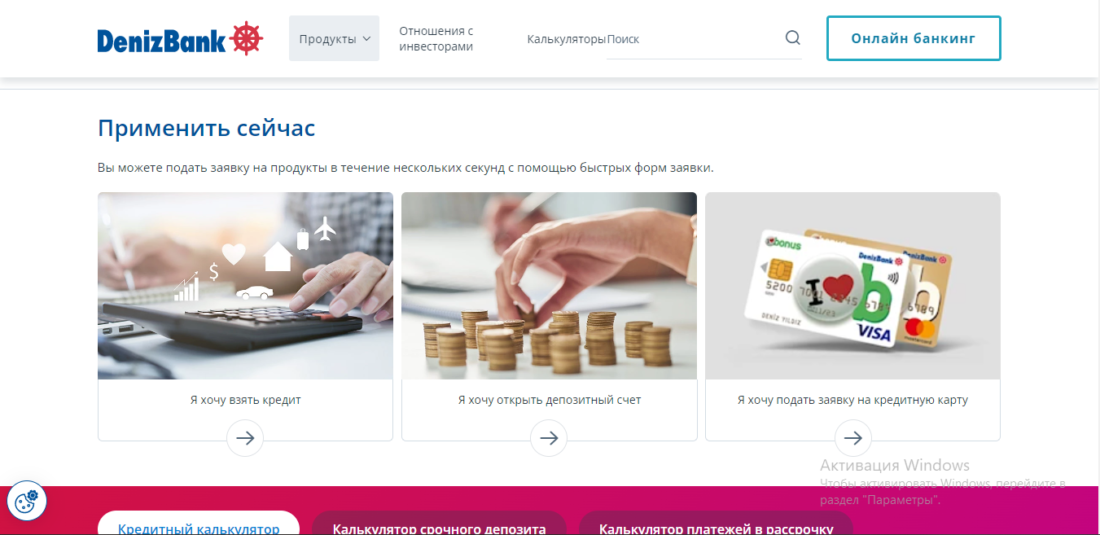Click the chevron next to Продукты
This screenshot has height=535, width=1100.
pyautogui.click(x=366, y=39)
